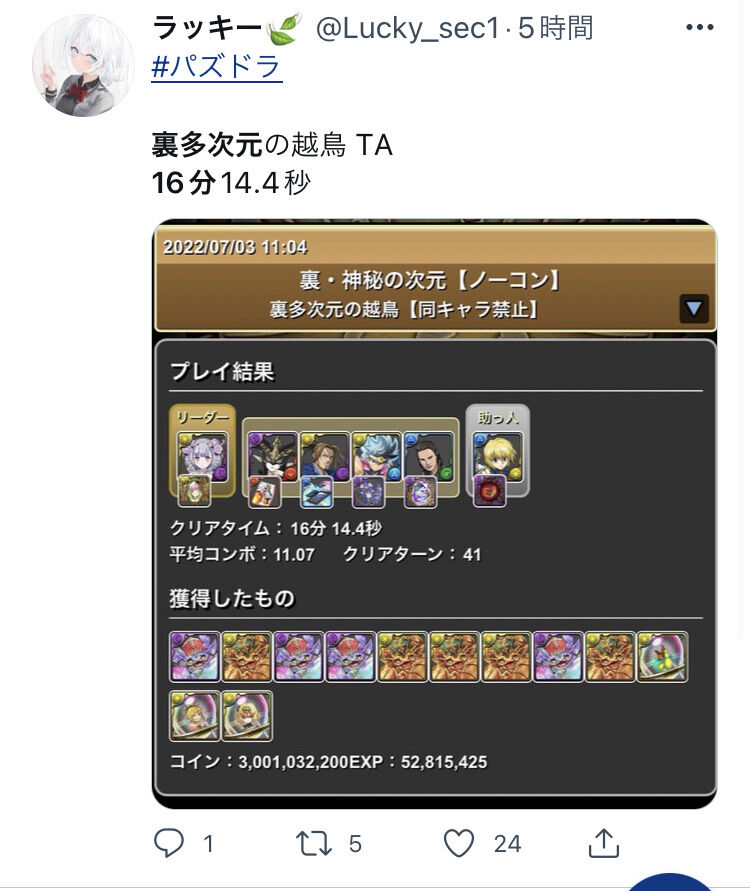The image size is (750, 891).
Task: Tap the leader's assist equipment icon
Action: pyautogui.click(x=194, y=490)
